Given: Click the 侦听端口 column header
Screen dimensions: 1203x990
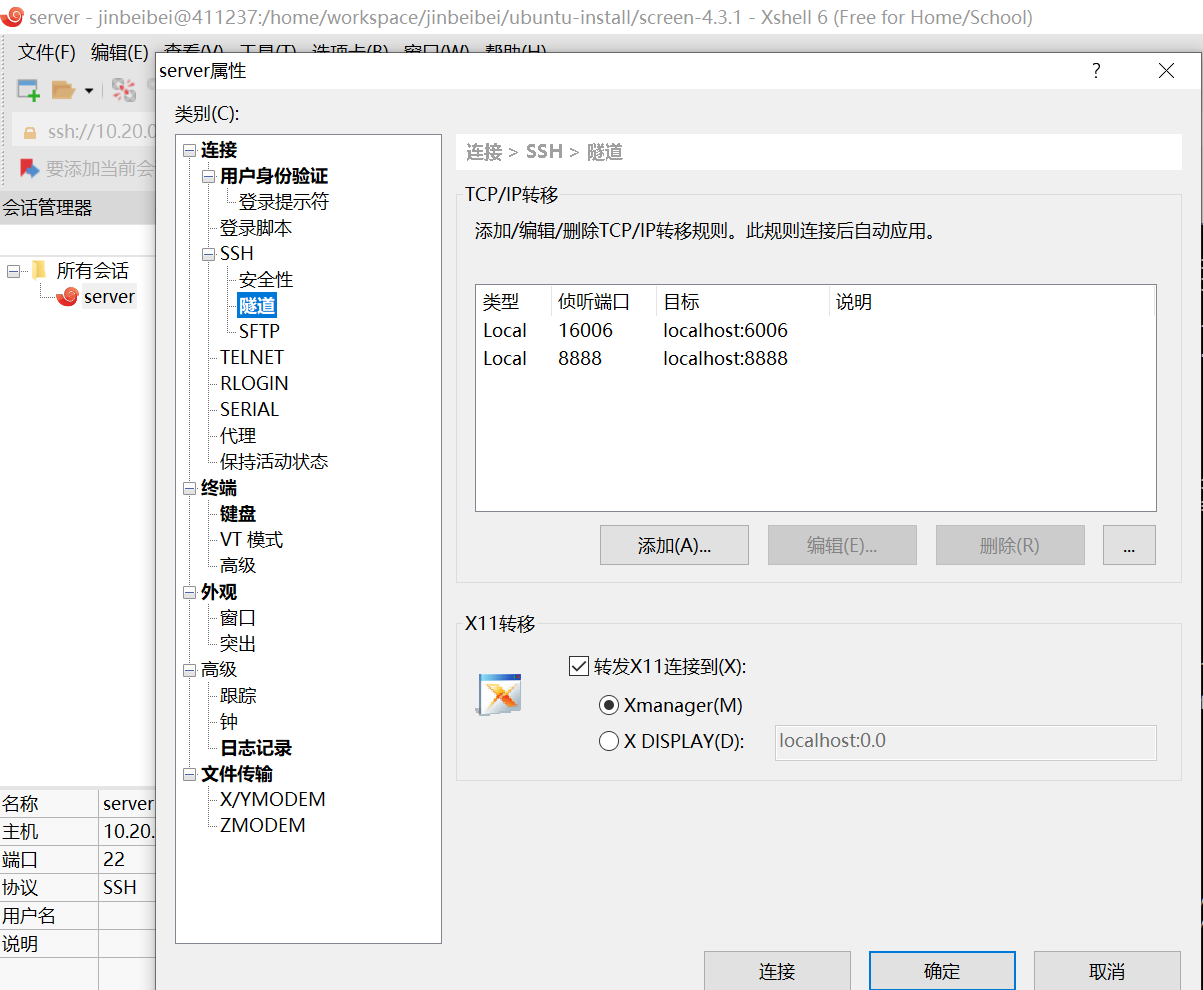Looking at the screenshot, I should 594,302.
